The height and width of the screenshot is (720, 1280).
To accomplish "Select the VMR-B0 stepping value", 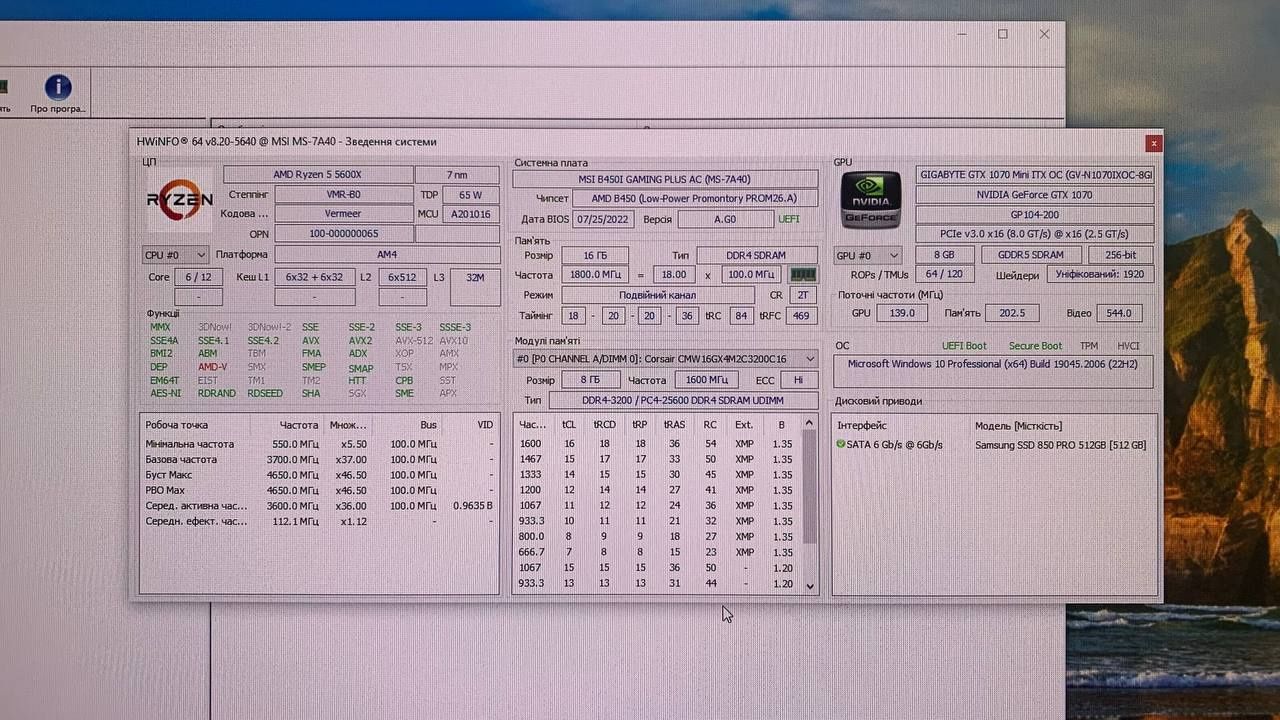I will 343,195.
